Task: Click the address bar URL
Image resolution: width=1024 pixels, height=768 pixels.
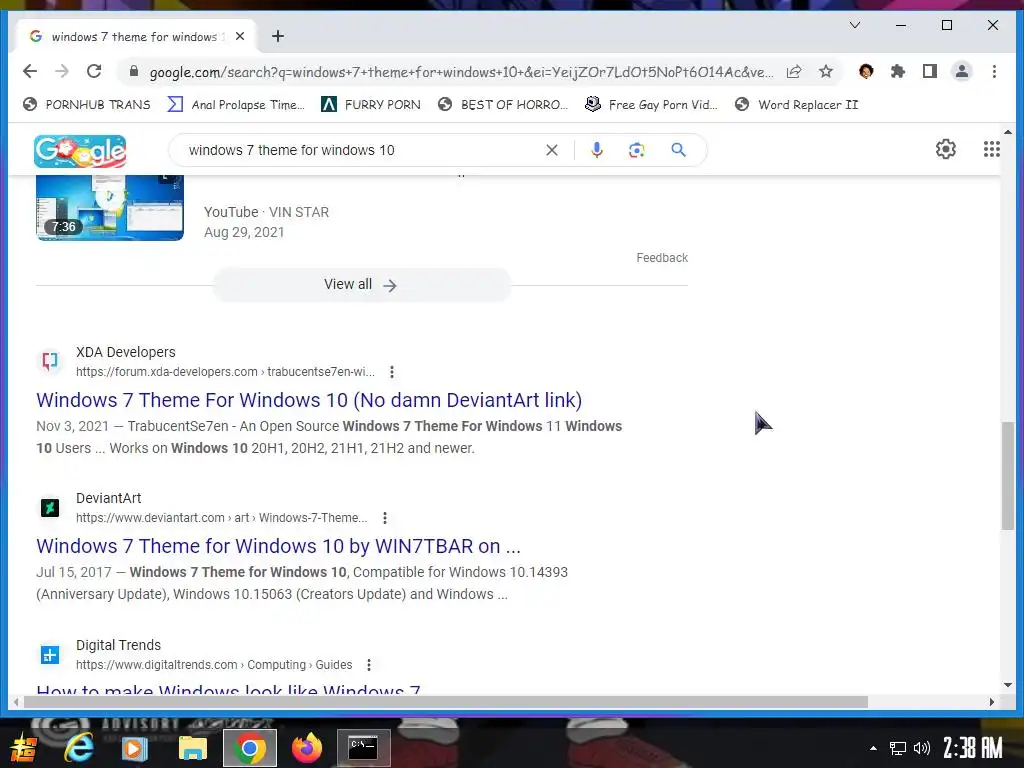Action: (x=461, y=72)
